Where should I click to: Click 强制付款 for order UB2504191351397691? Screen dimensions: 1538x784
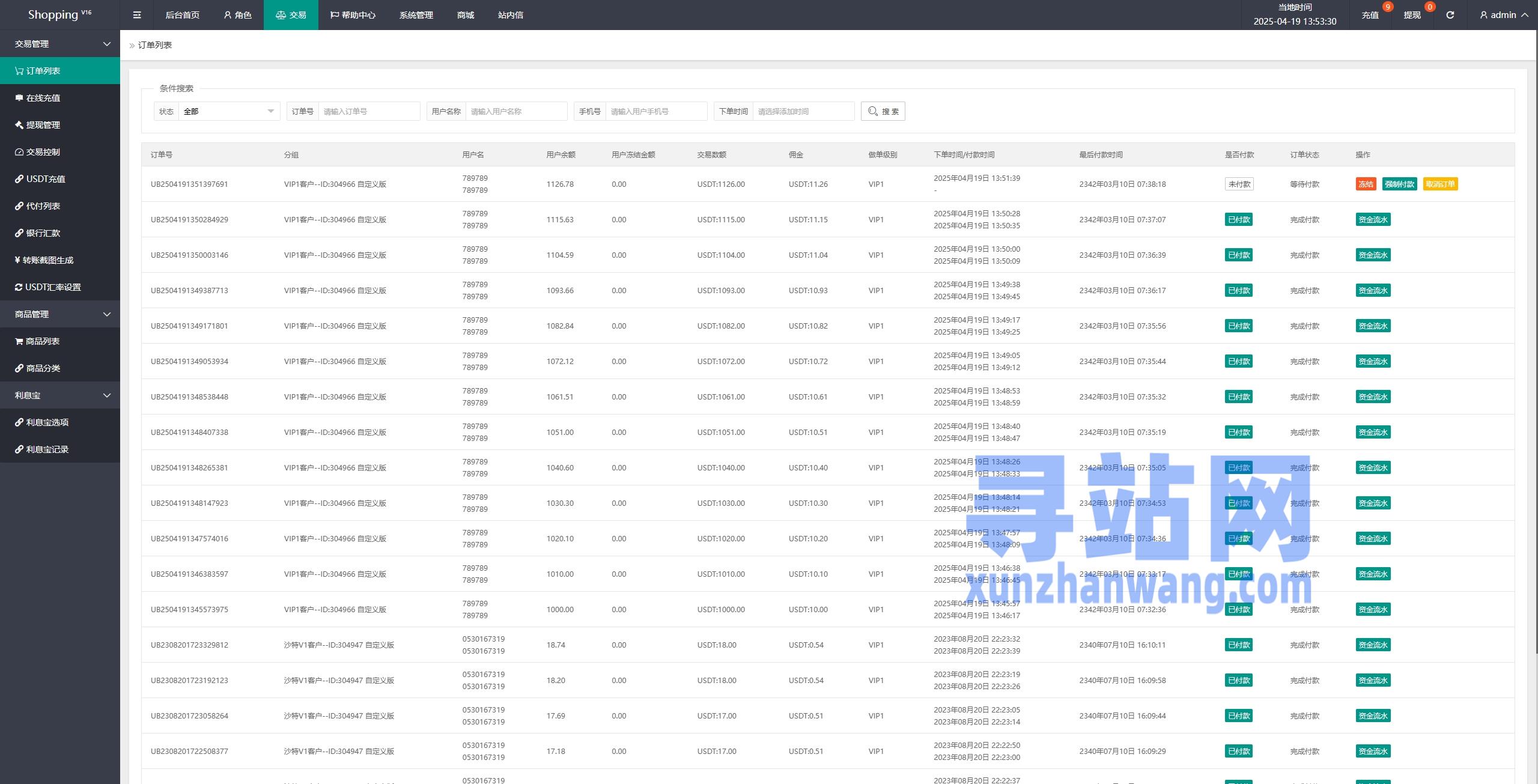1399,184
